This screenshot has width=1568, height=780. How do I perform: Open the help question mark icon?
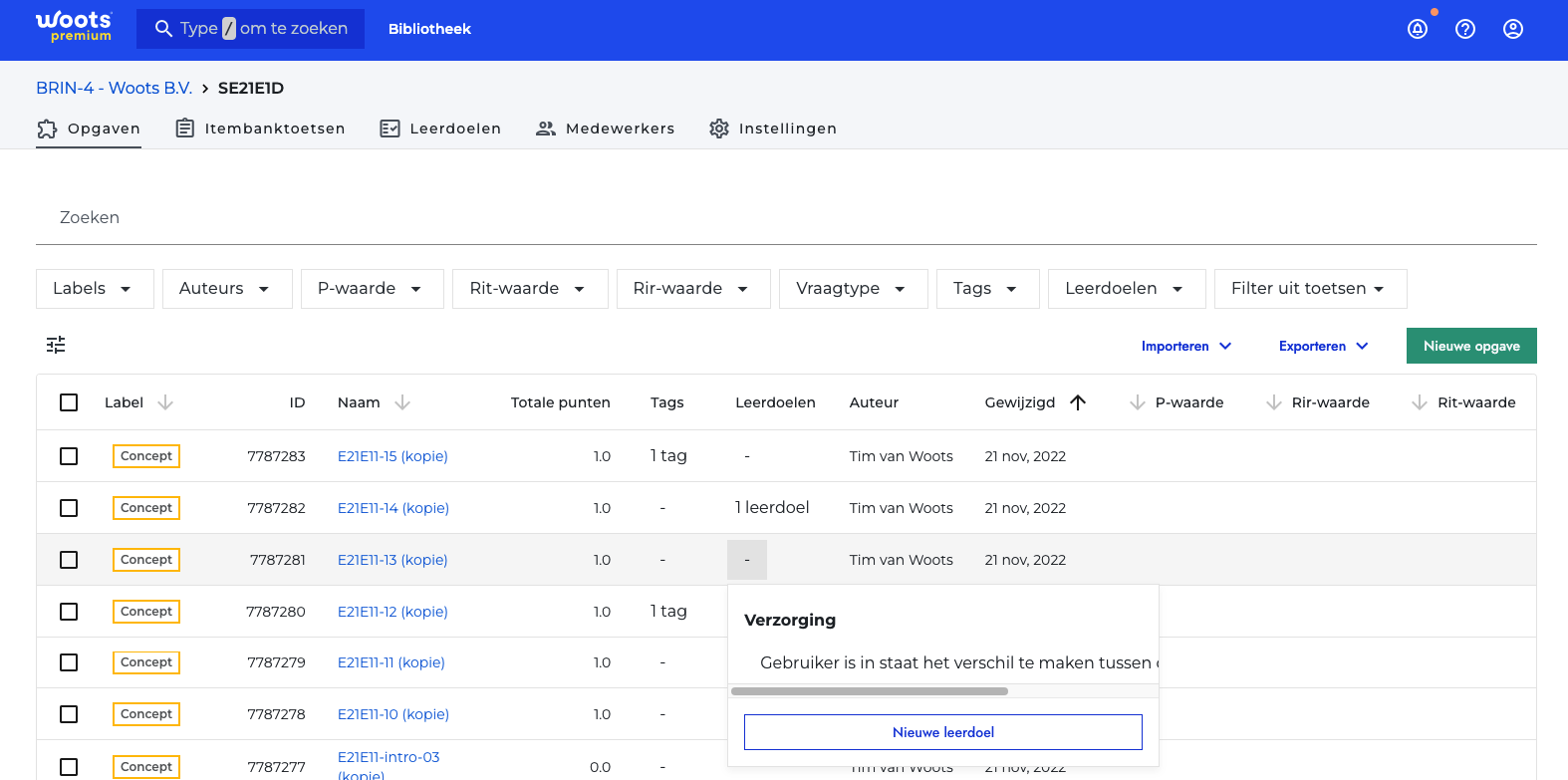click(x=1465, y=29)
